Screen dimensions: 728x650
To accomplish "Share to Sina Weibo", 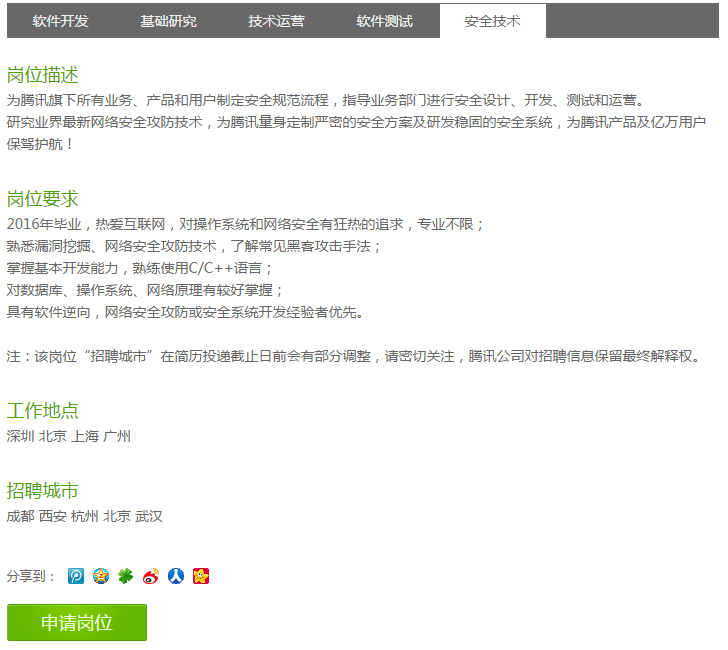I will pyautogui.click(x=151, y=576).
